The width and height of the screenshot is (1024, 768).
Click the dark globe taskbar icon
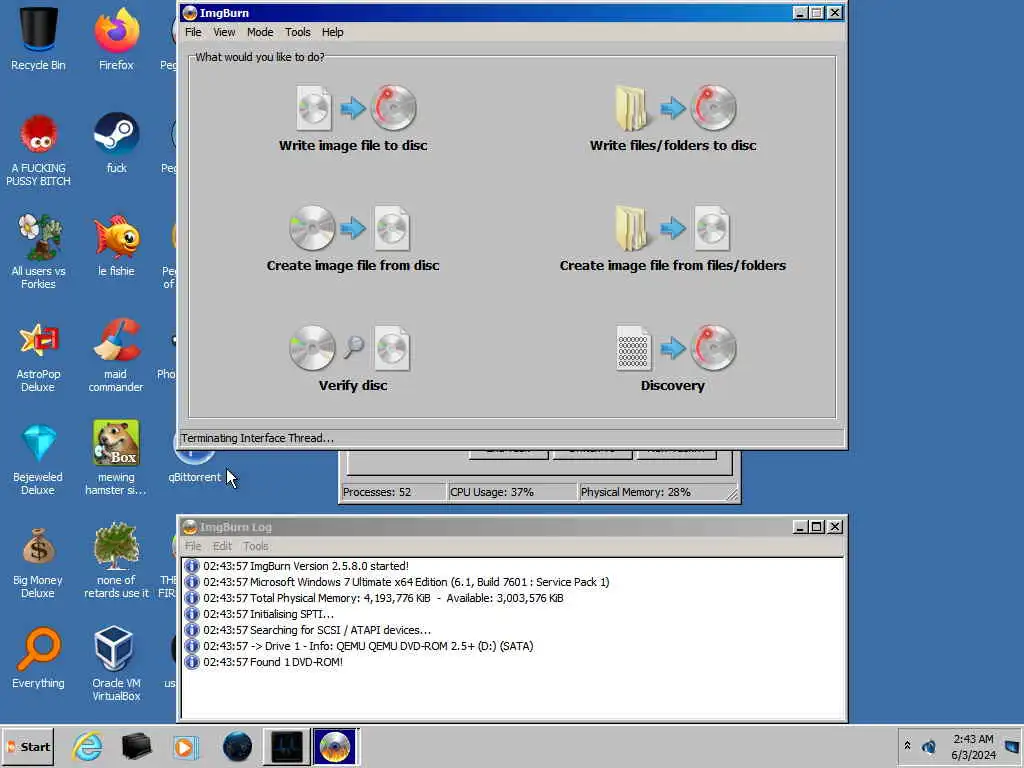237,746
